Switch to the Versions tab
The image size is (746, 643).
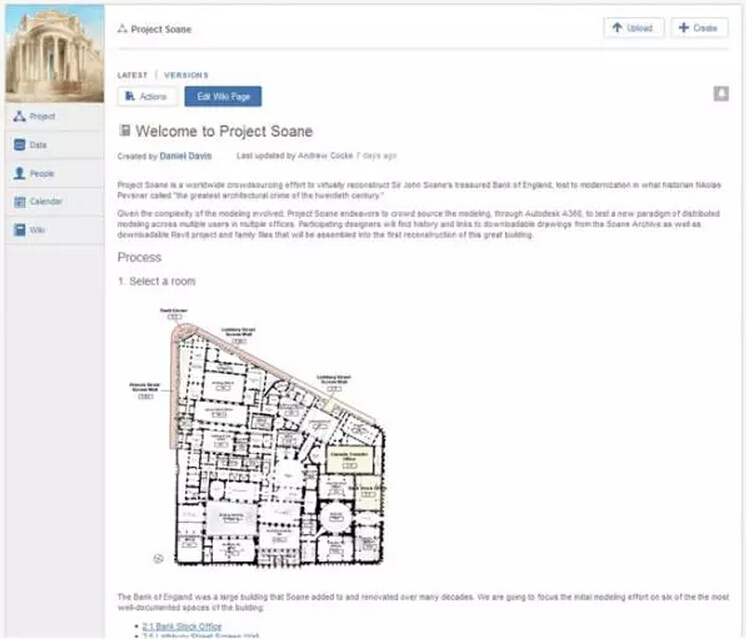186,75
